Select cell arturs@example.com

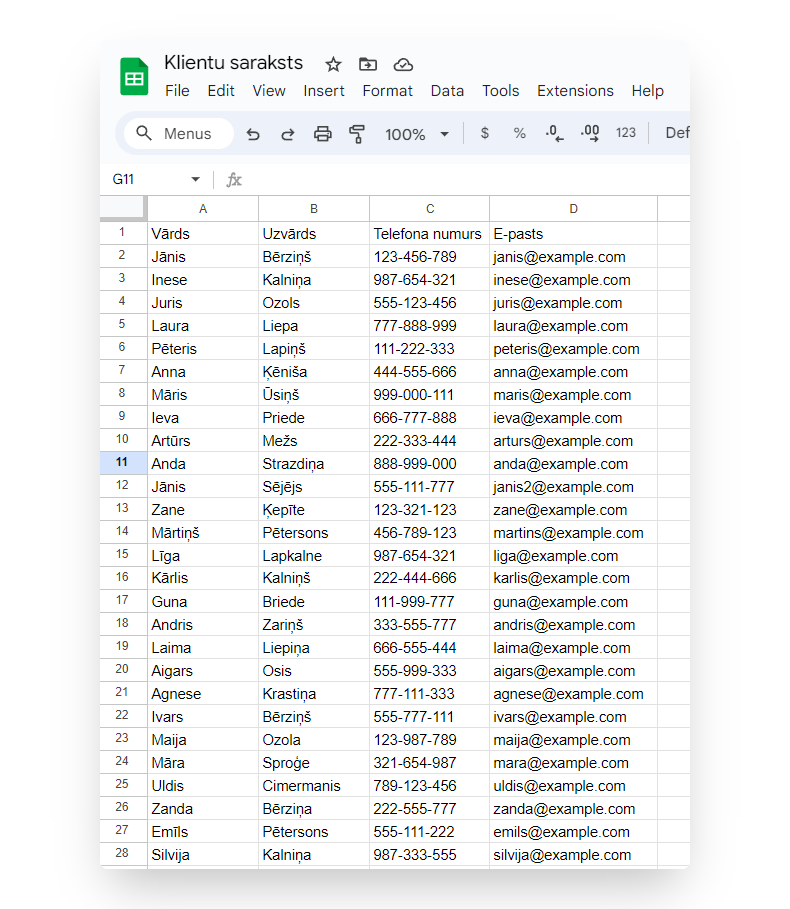coord(573,441)
